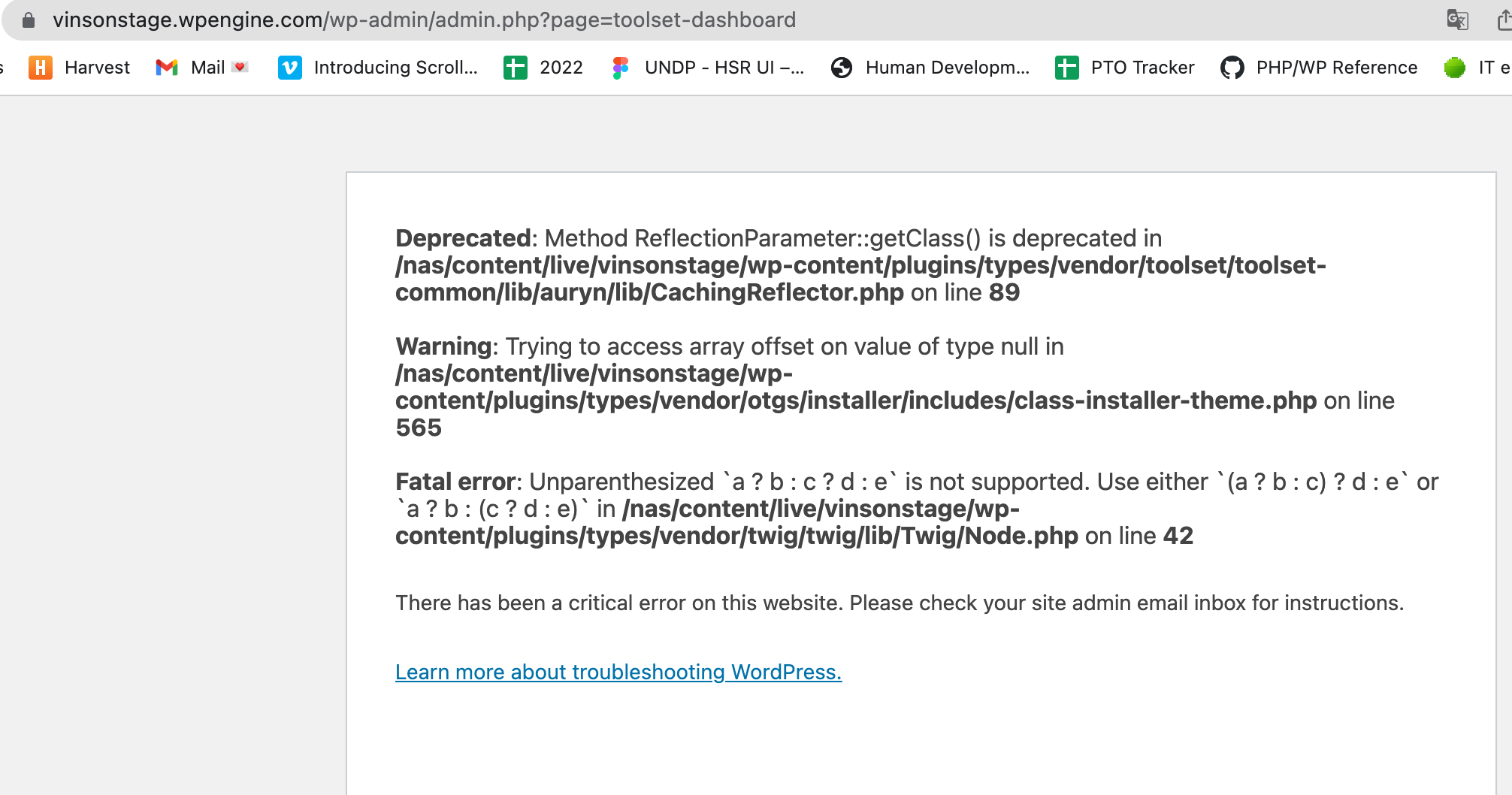
Task: Open the Vimeo Introducing Scroll bookmark icon
Action: coord(290,68)
